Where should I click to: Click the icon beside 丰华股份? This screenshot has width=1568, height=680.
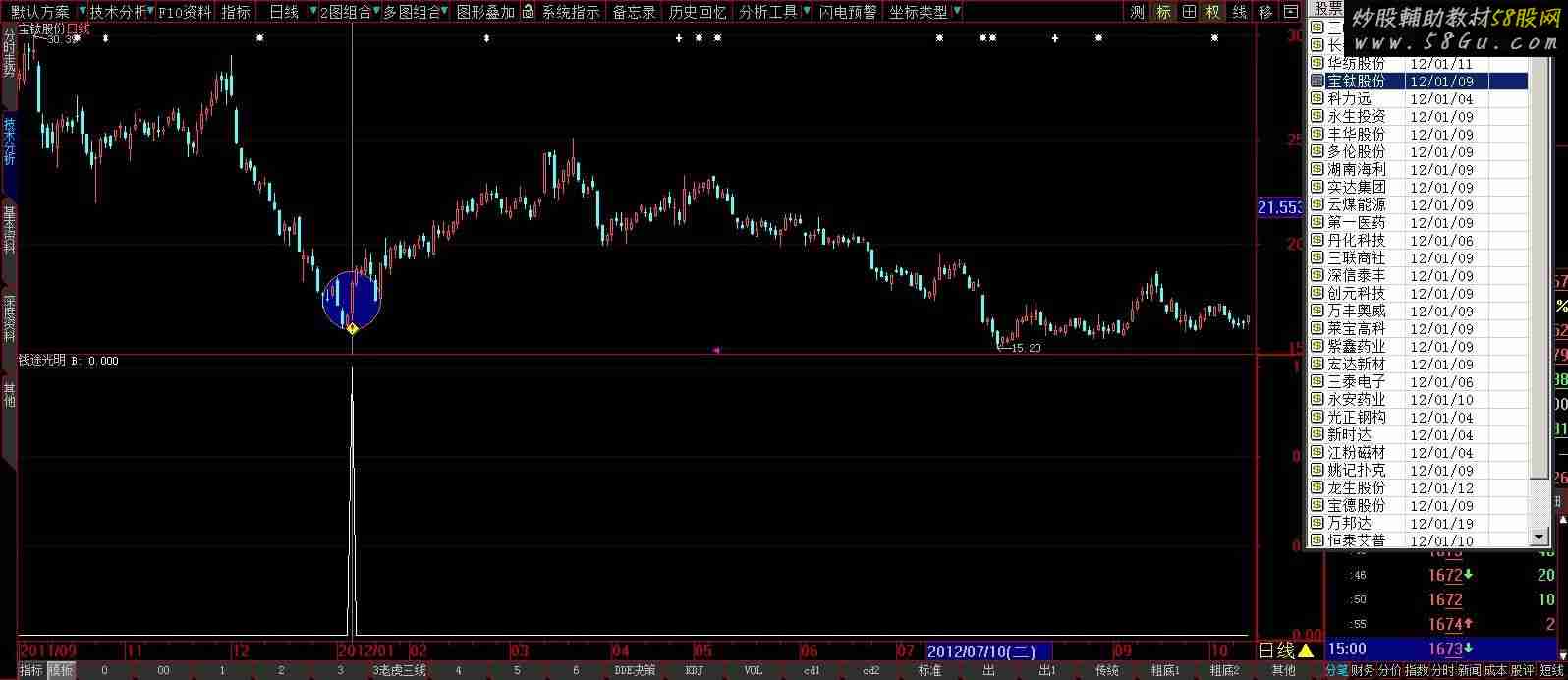[x=1317, y=135]
